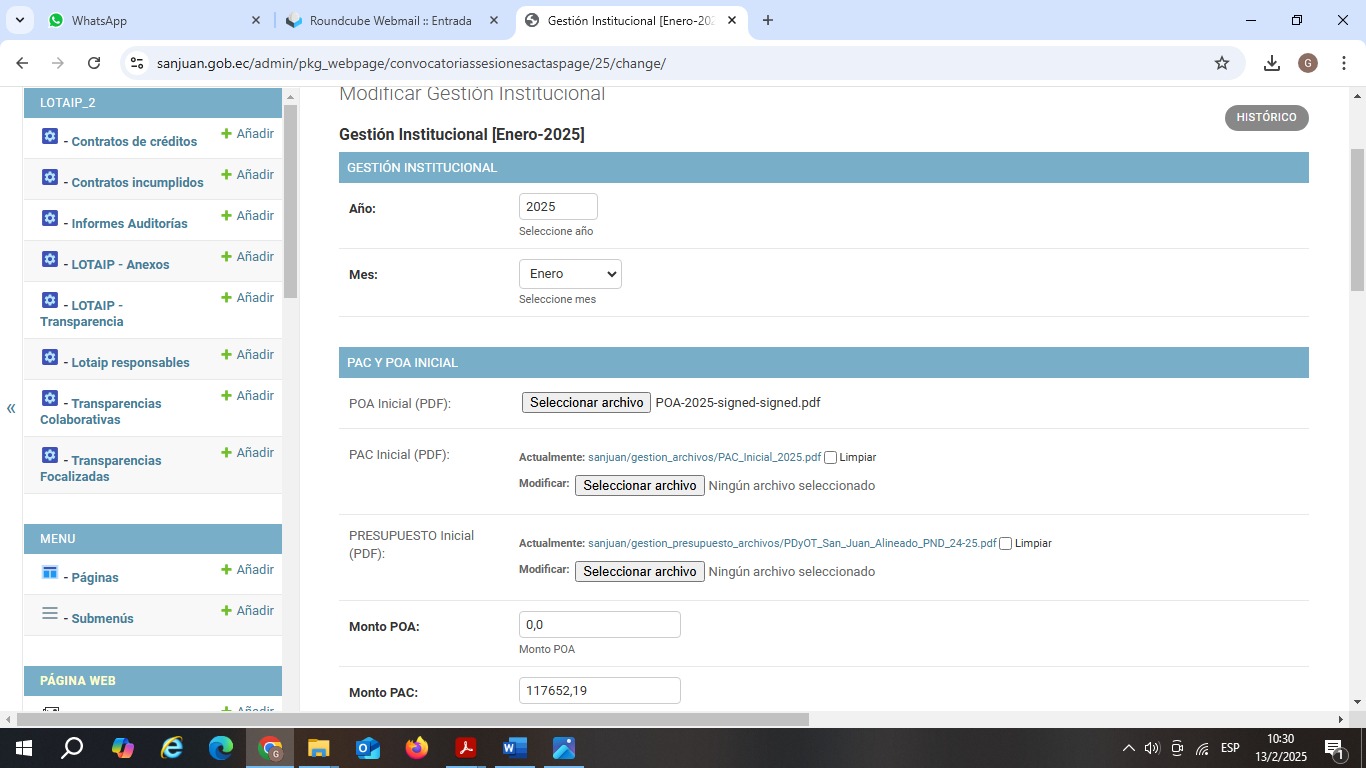The image size is (1366, 768).
Task: Check Limpiar for the PAC Inicial file
Action: (x=830, y=458)
